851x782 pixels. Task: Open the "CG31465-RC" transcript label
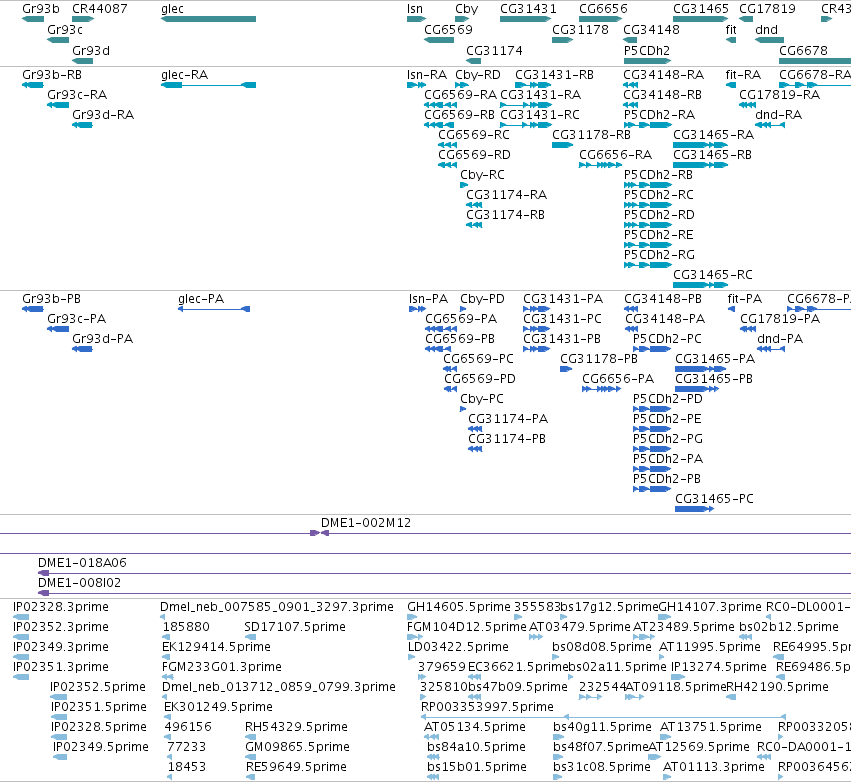tap(713, 275)
